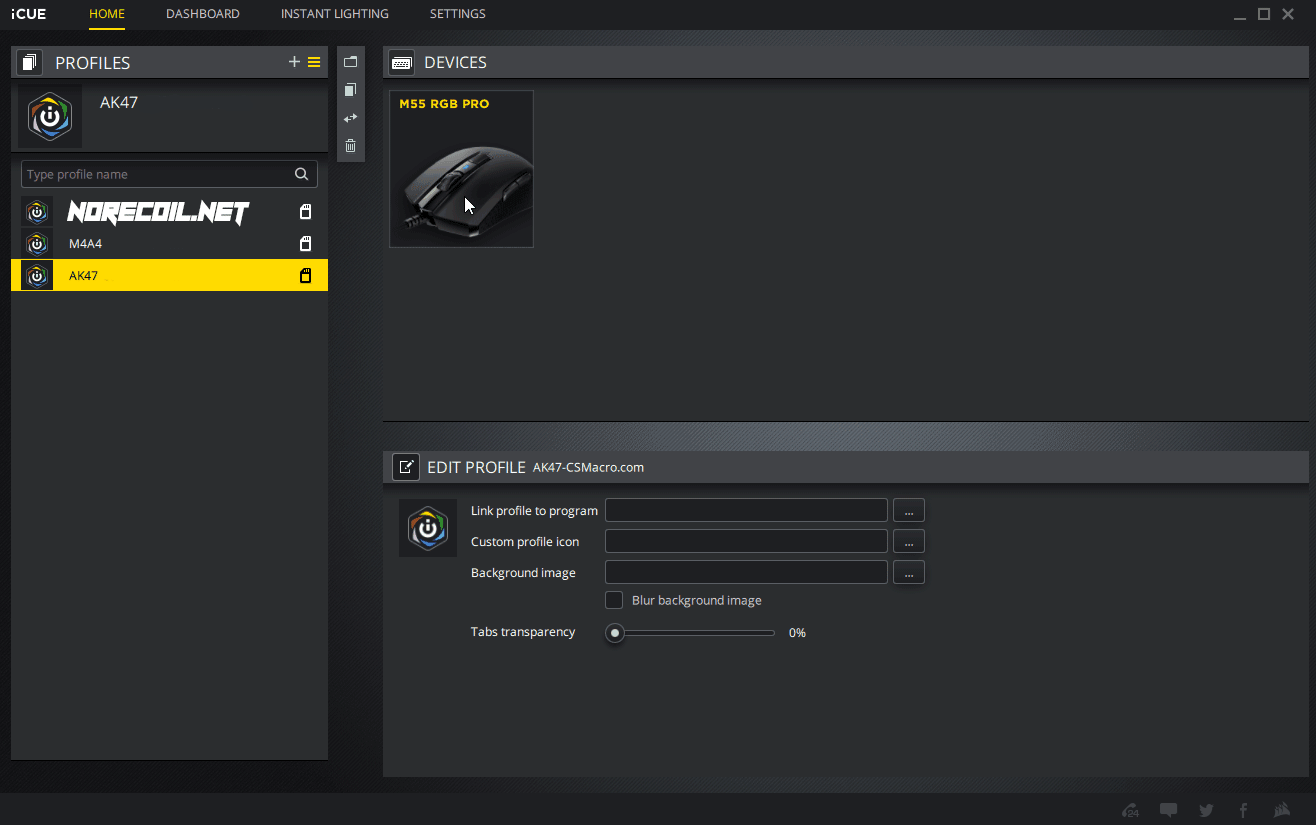Viewport: 1316px width, 825px height.
Task: Switch to the HOME tab
Action: tap(107, 14)
